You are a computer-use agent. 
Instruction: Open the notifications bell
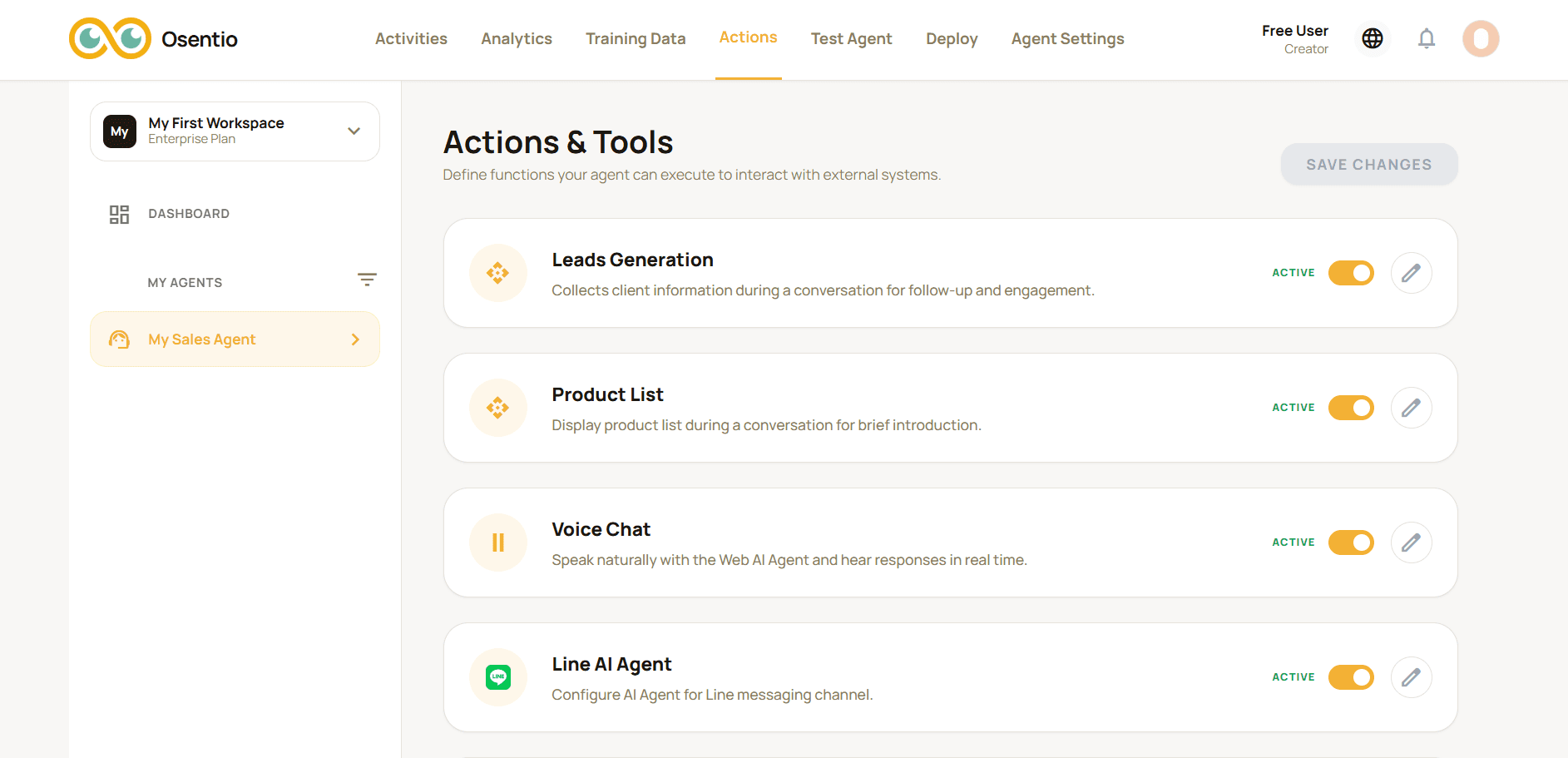coord(1427,38)
